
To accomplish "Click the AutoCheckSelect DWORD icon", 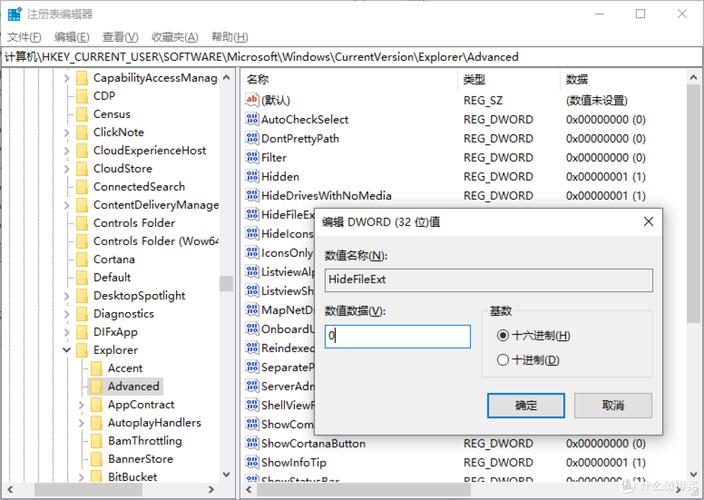I will tap(252, 119).
